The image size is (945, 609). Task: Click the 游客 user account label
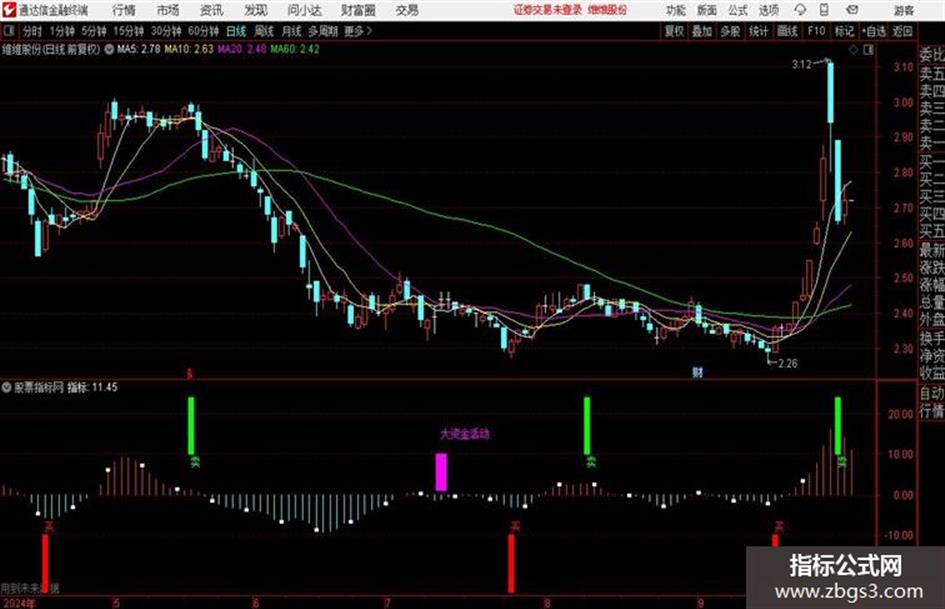point(903,10)
